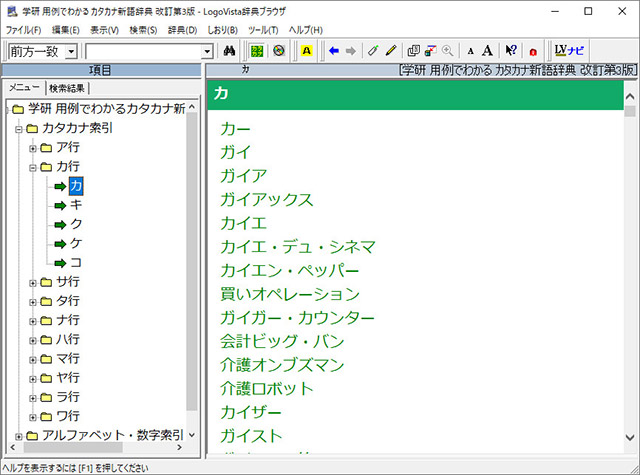Open the 辞典(D) menu
Viewport: 640px width, 475px height.
[x=182, y=30]
